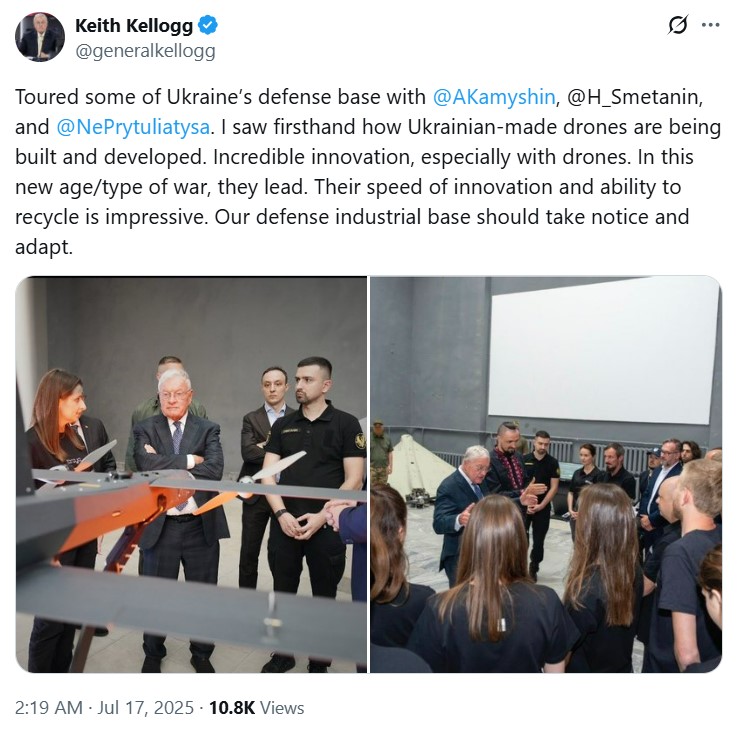Screen dimensions: 740x737
Task: Open the Grok explain-post icon
Action: 678,25
